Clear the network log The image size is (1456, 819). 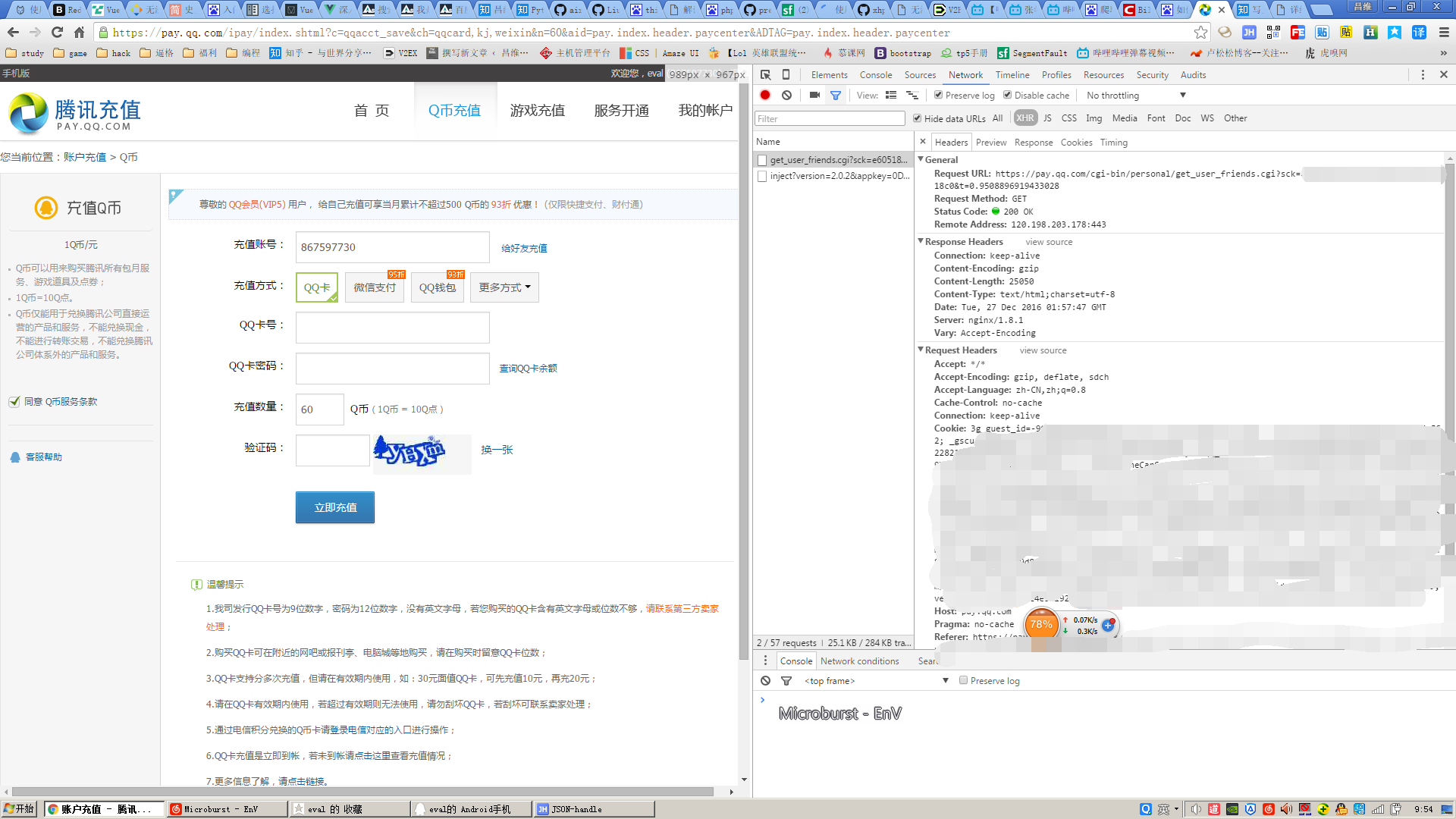coord(787,96)
